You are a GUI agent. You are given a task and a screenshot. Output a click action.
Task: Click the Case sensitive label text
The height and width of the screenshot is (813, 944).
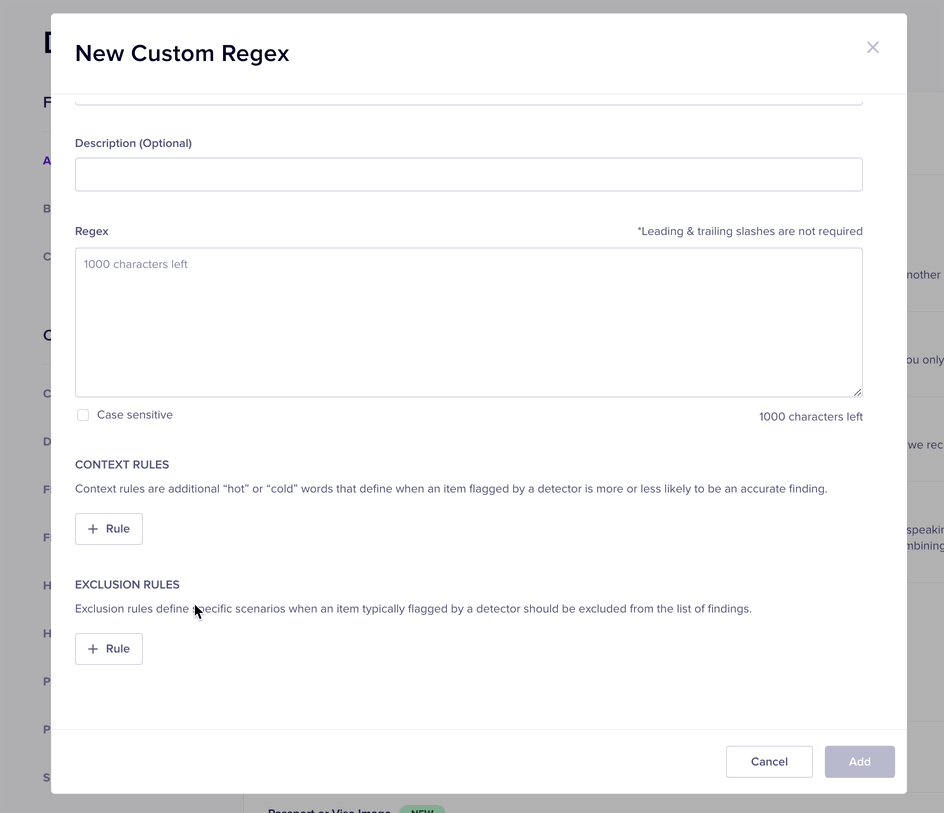pos(135,415)
